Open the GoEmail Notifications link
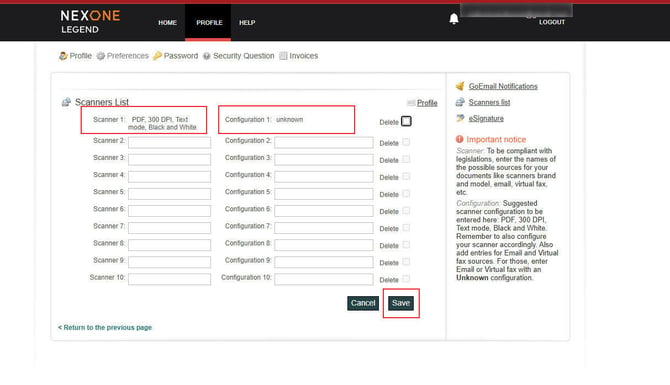This screenshot has height=385, width=670. [x=503, y=86]
